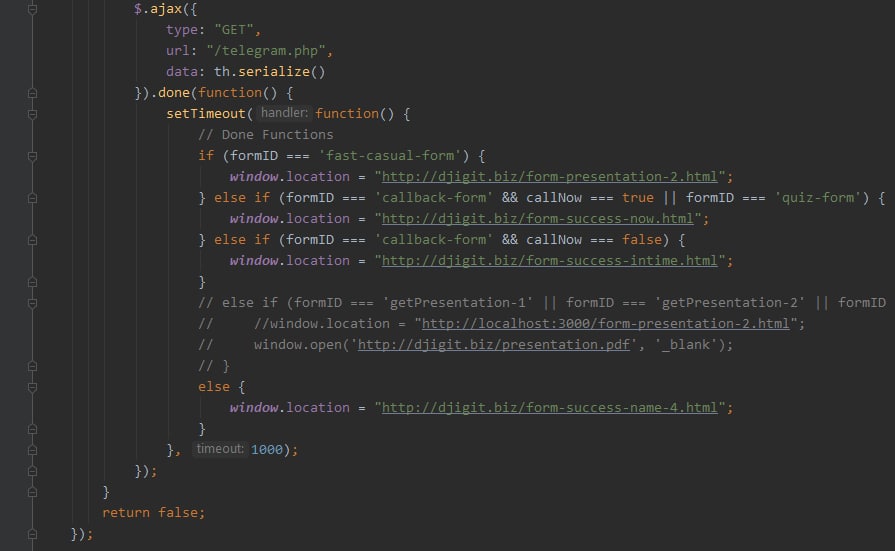The image size is (895, 551).
Task: Click the 'handler:' inlay hint
Action: pyautogui.click(x=284, y=113)
